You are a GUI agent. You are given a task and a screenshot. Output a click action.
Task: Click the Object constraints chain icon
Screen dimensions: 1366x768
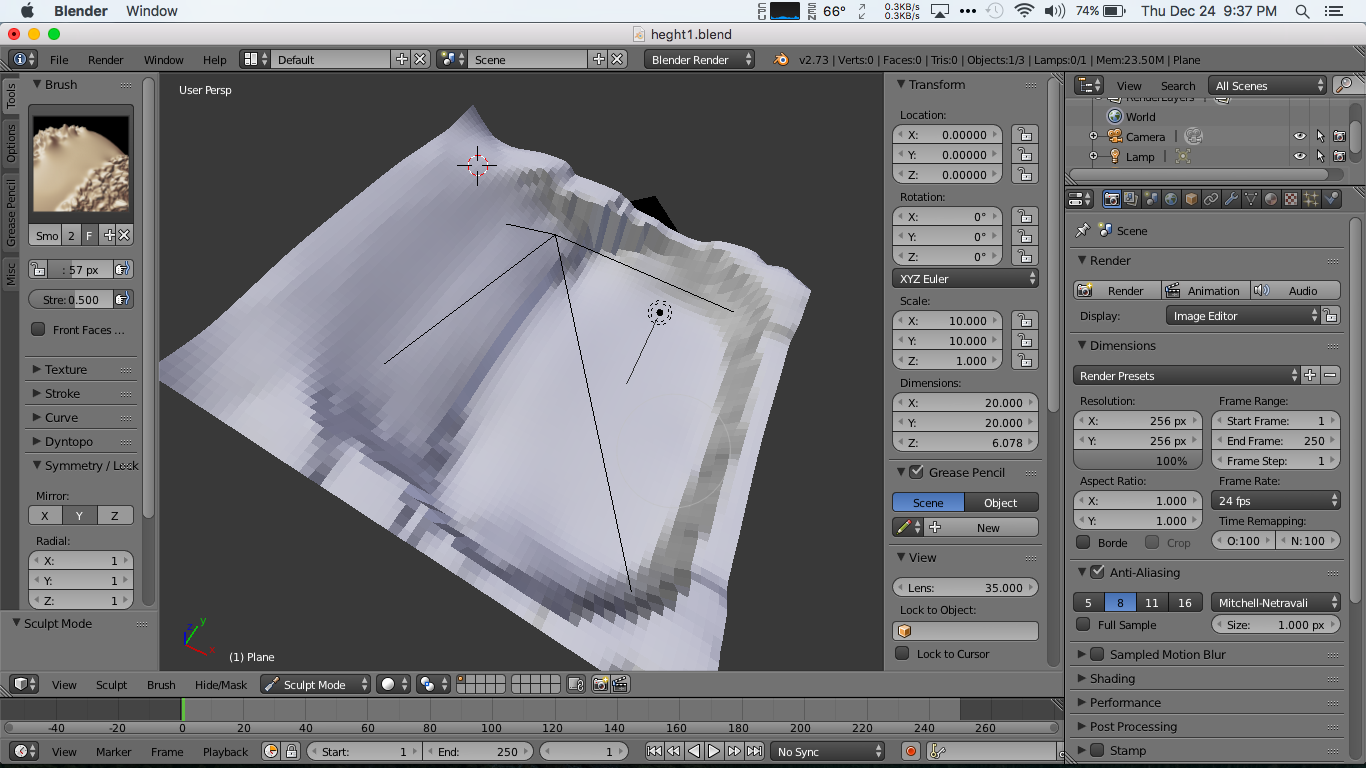click(x=1211, y=199)
